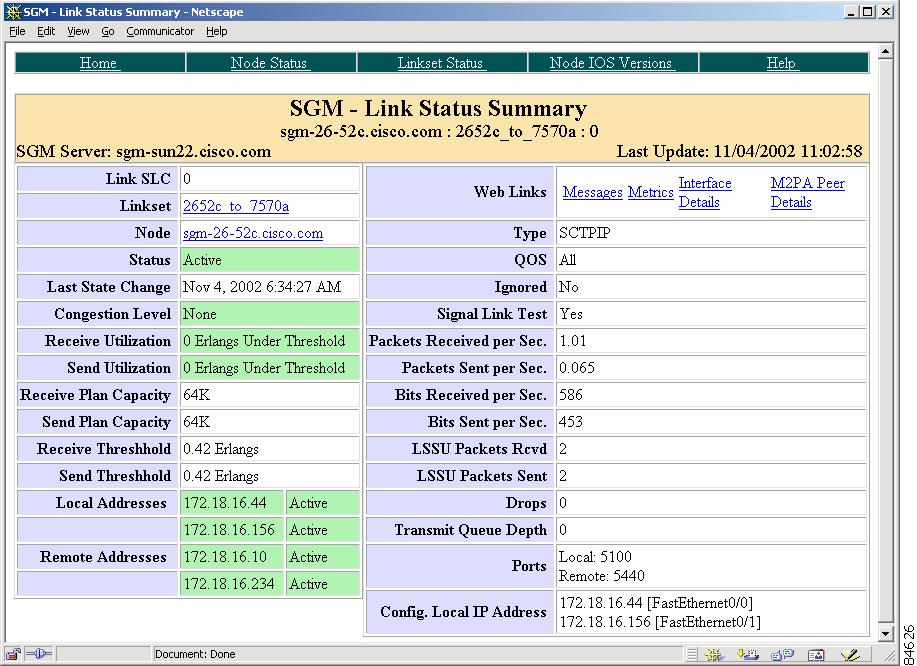Open the Communicator menu
Image resolution: width=917 pixels, height=666 pixels.
pyautogui.click(x=160, y=31)
